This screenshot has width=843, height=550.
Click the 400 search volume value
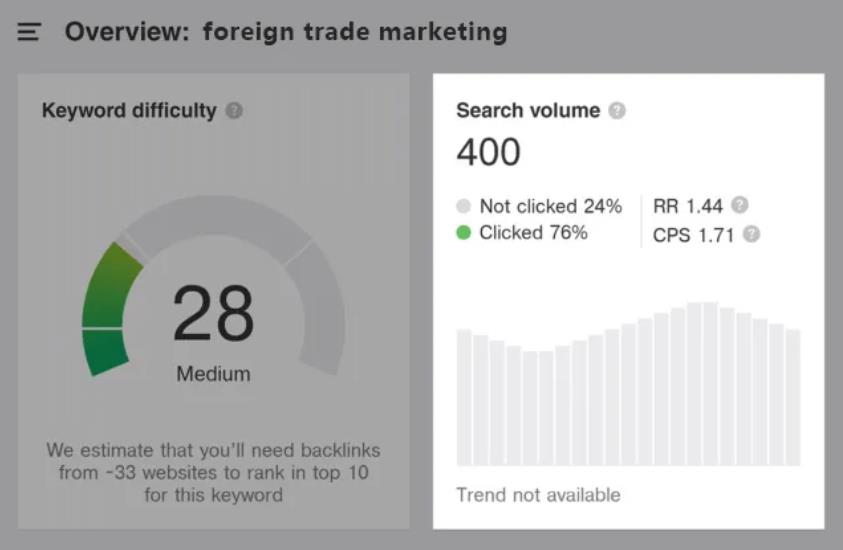coord(488,153)
